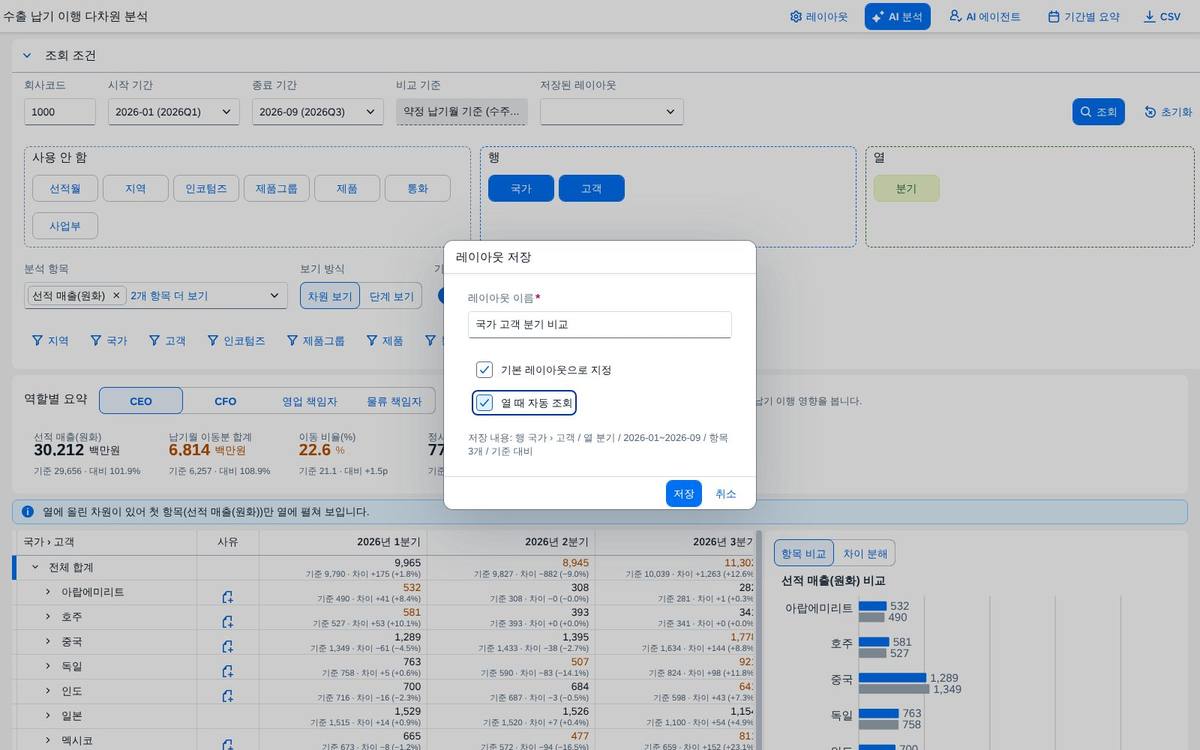Viewport: 1200px width, 750px height.
Task: Open the 고객 filter funnel
Action: pyautogui.click(x=168, y=341)
